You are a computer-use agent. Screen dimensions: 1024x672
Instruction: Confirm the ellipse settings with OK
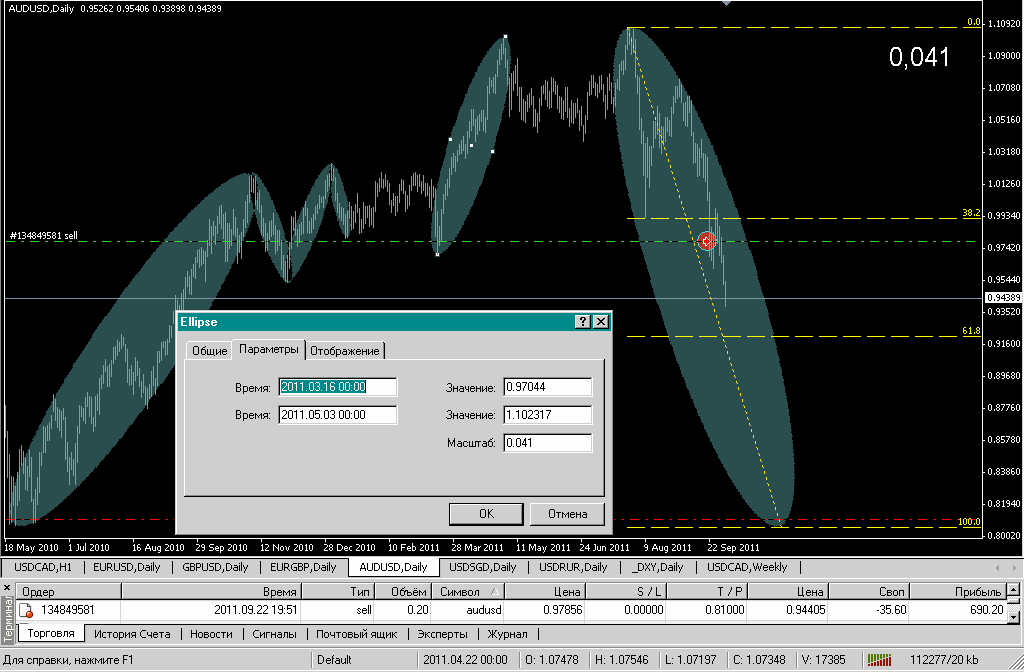[486, 514]
